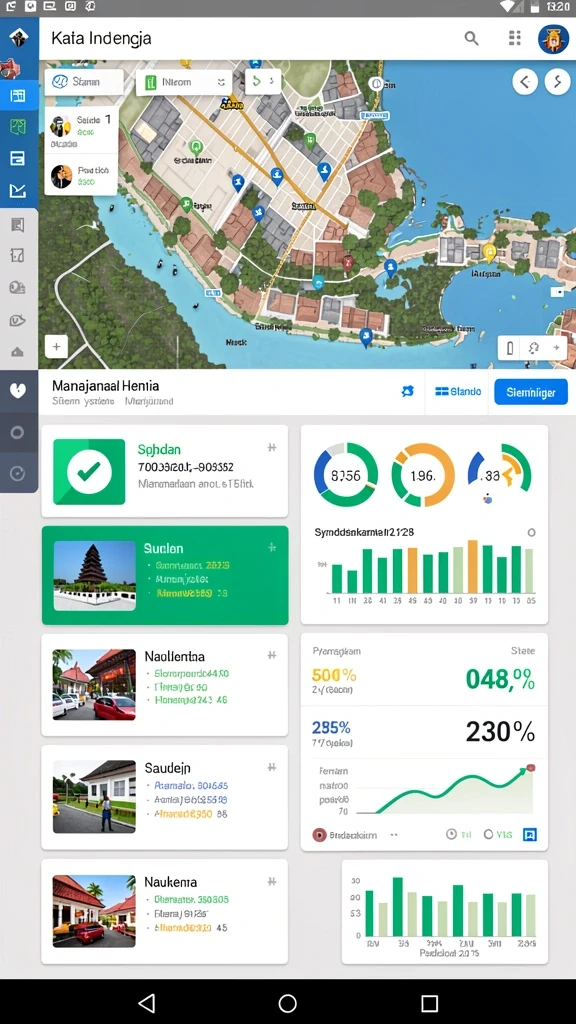Open search with the magnifier icon
This screenshot has width=576, height=1024.
click(471, 39)
